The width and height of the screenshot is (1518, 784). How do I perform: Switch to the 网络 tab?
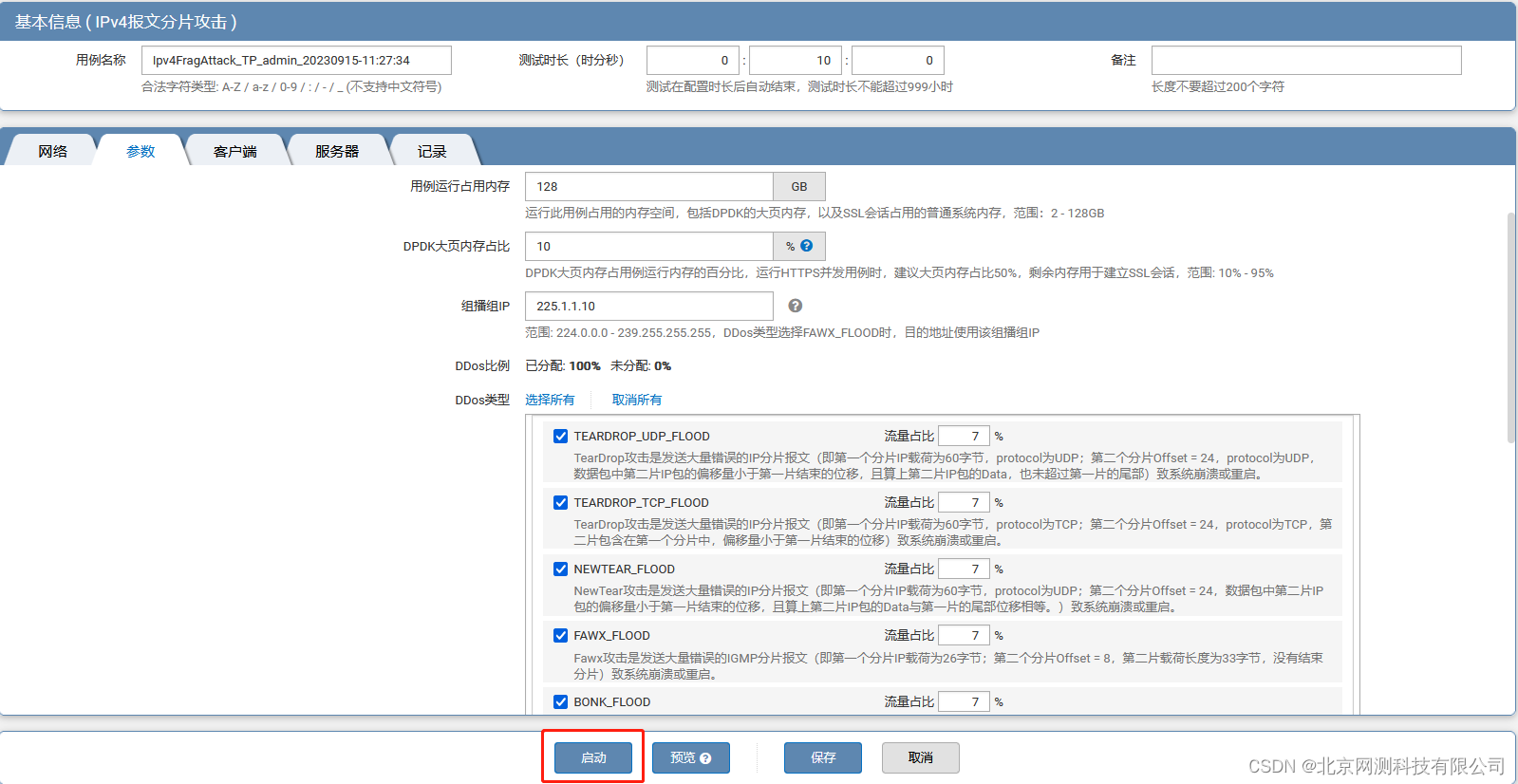(52, 151)
